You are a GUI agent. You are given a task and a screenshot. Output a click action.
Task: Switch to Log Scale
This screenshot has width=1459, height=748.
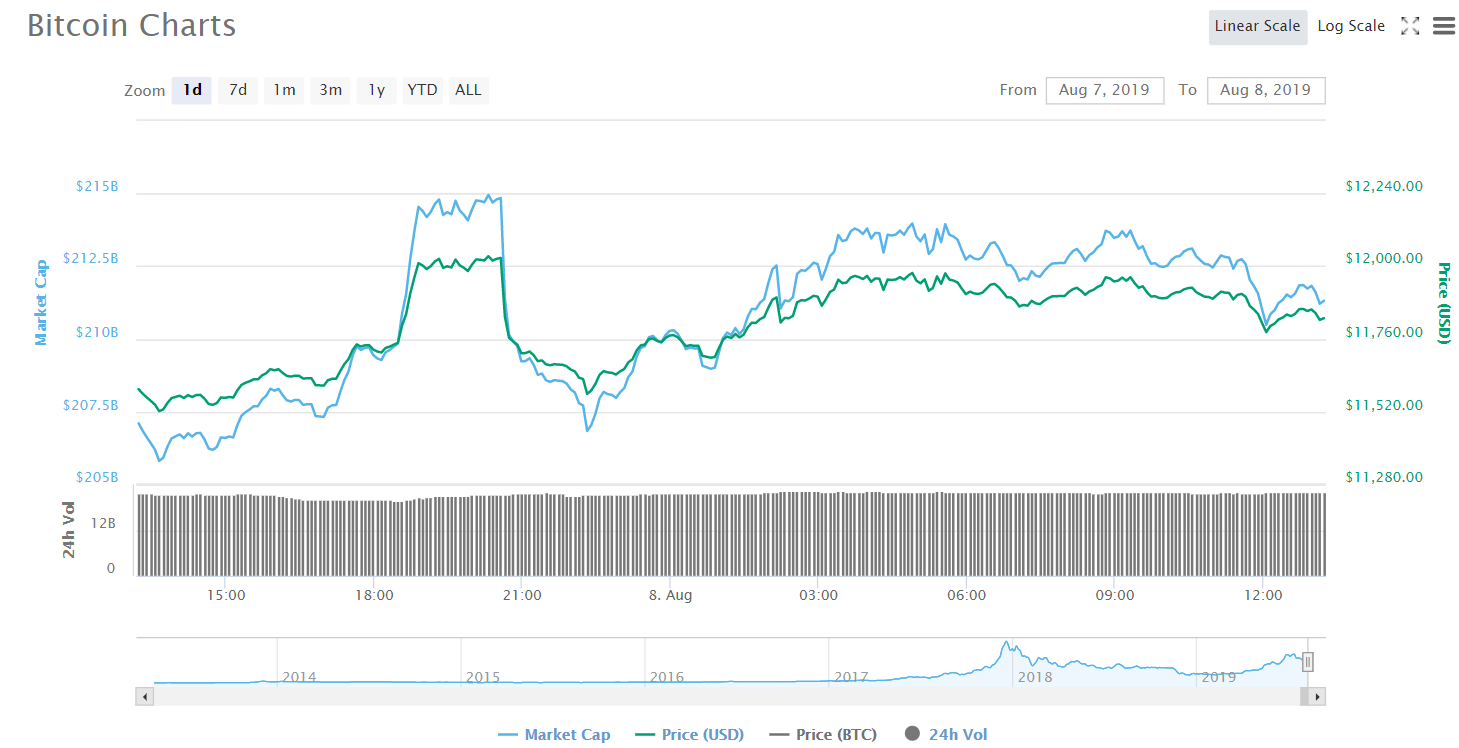1351,26
